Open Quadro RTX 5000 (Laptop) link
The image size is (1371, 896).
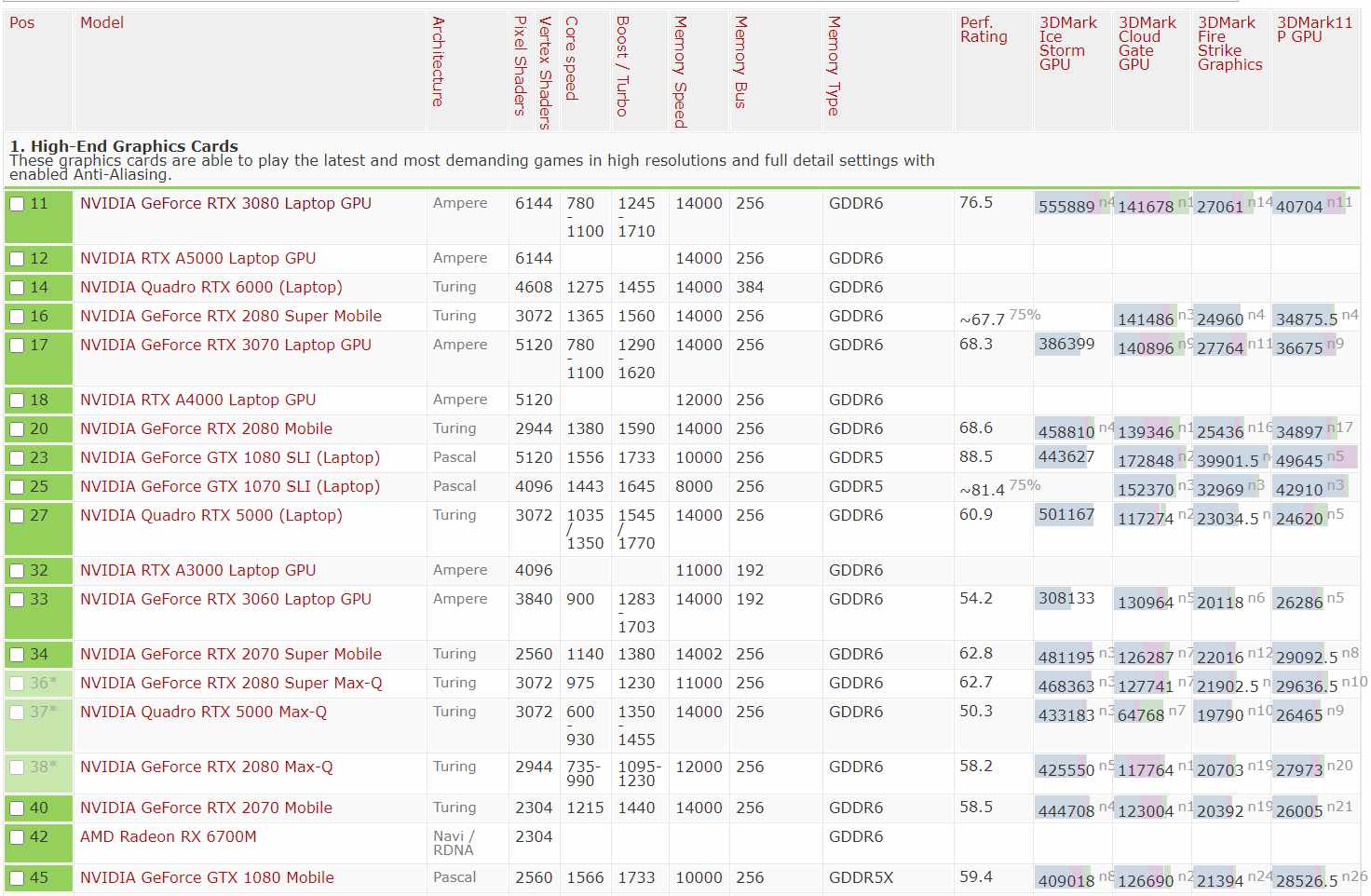(x=211, y=515)
